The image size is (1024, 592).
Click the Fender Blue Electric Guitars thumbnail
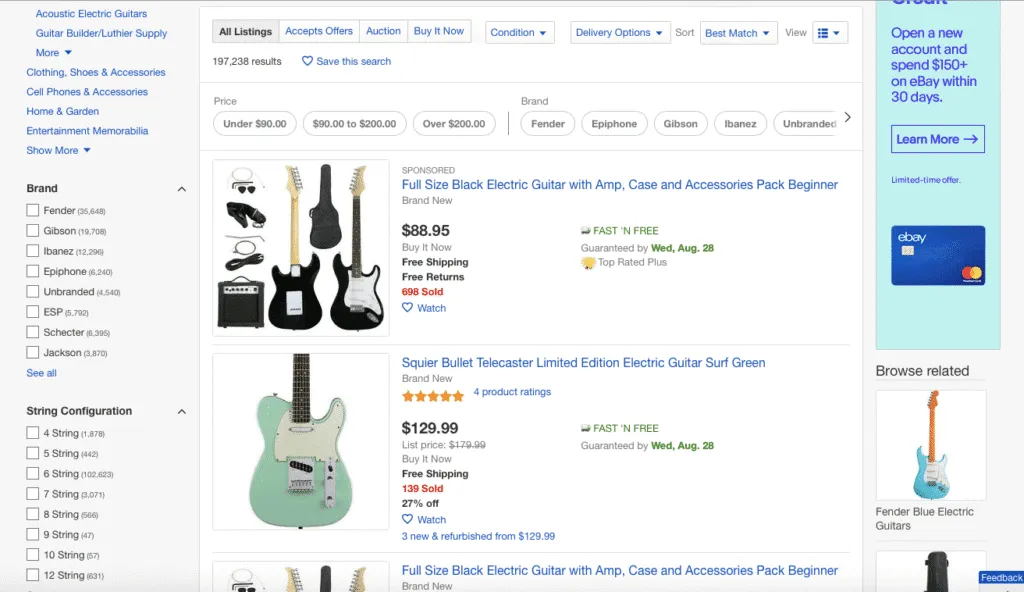[x=930, y=445]
